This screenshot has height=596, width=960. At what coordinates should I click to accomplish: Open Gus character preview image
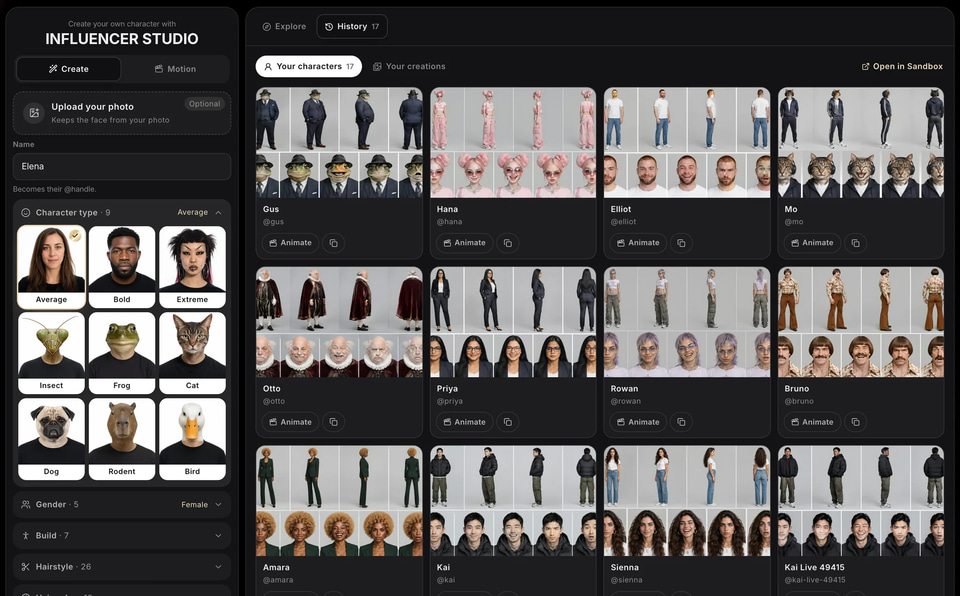point(339,143)
